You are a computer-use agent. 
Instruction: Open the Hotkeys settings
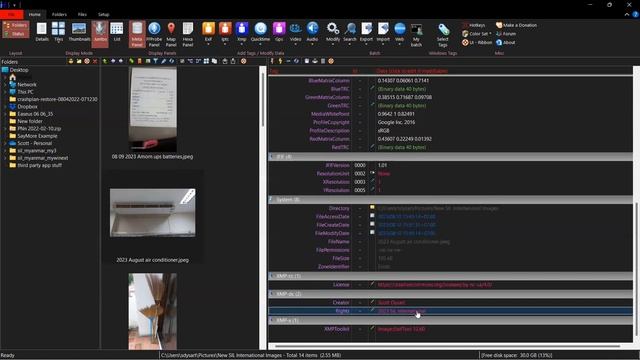tap(473, 25)
